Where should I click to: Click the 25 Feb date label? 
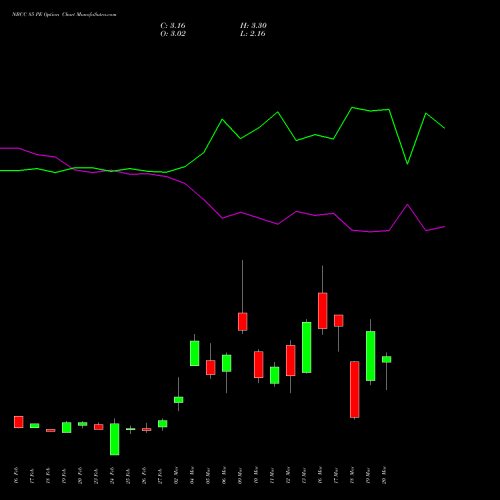pyautogui.click(x=128, y=475)
